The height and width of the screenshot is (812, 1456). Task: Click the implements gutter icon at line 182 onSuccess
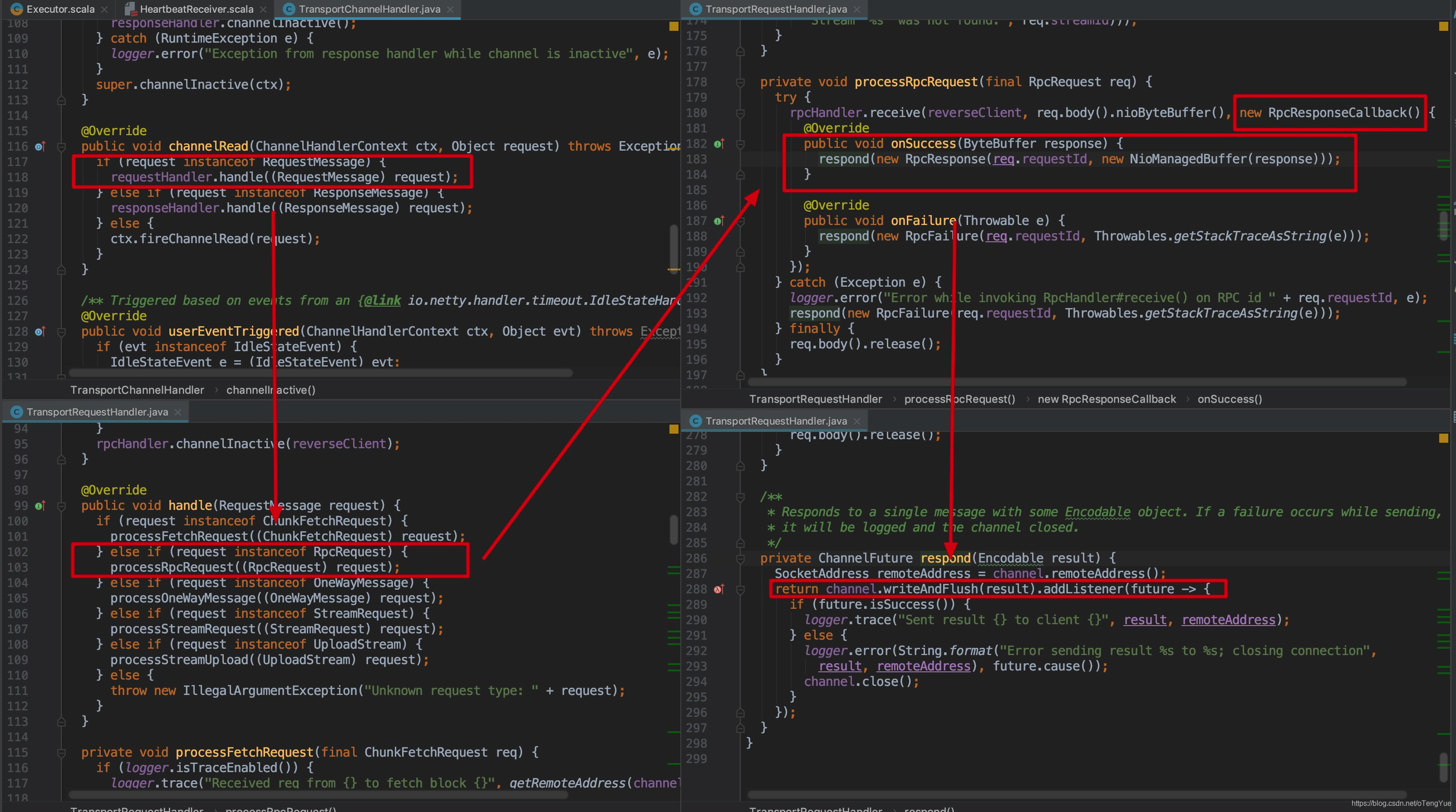(x=718, y=143)
